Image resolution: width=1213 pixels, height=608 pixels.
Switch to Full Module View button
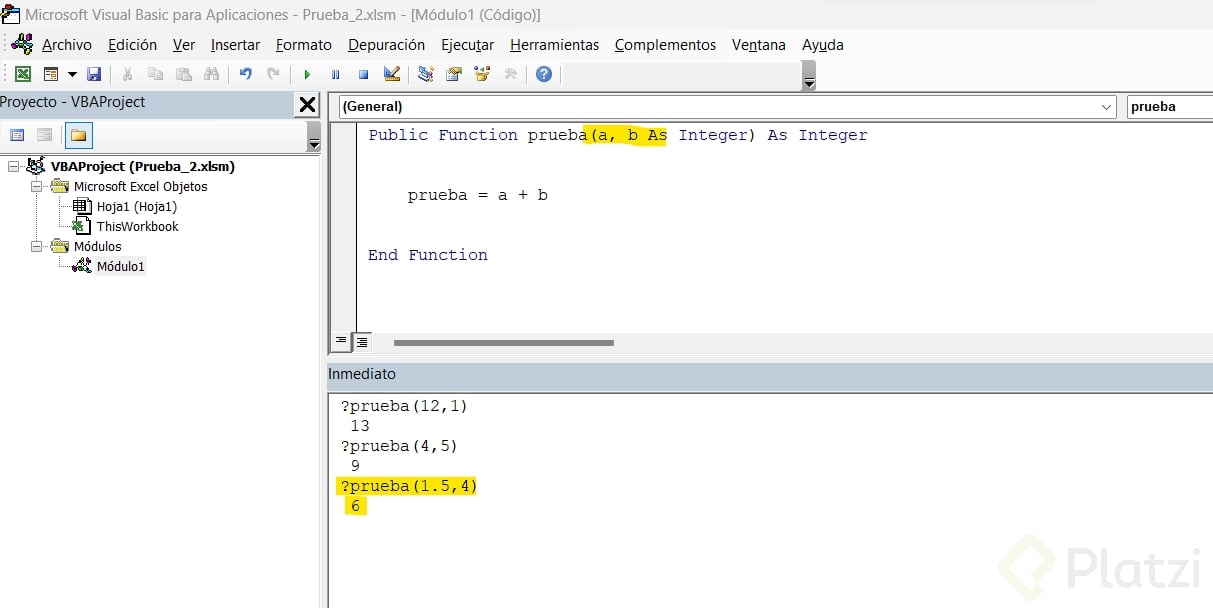pyautogui.click(x=362, y=342)
